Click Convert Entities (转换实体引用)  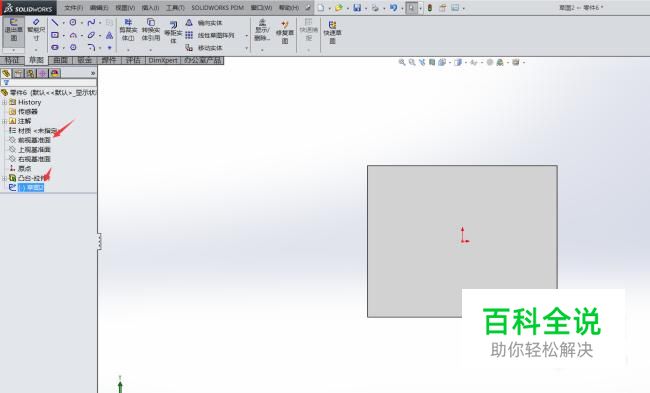[x=151, y=30]
